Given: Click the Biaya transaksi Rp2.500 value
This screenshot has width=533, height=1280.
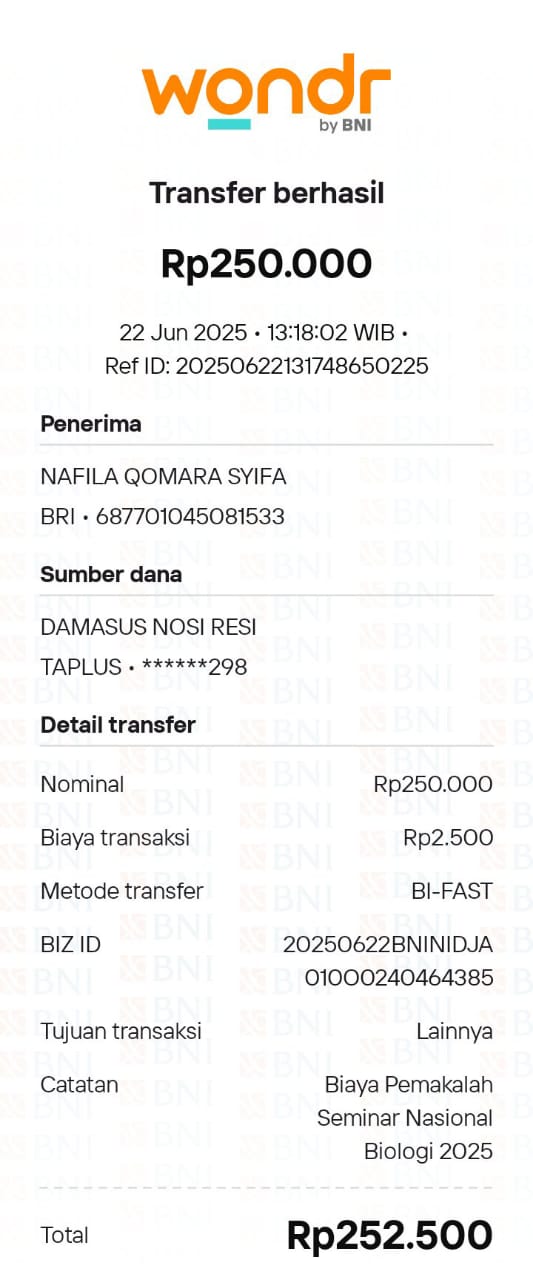Looking at the screenshot, I should [x=448, y=838].
